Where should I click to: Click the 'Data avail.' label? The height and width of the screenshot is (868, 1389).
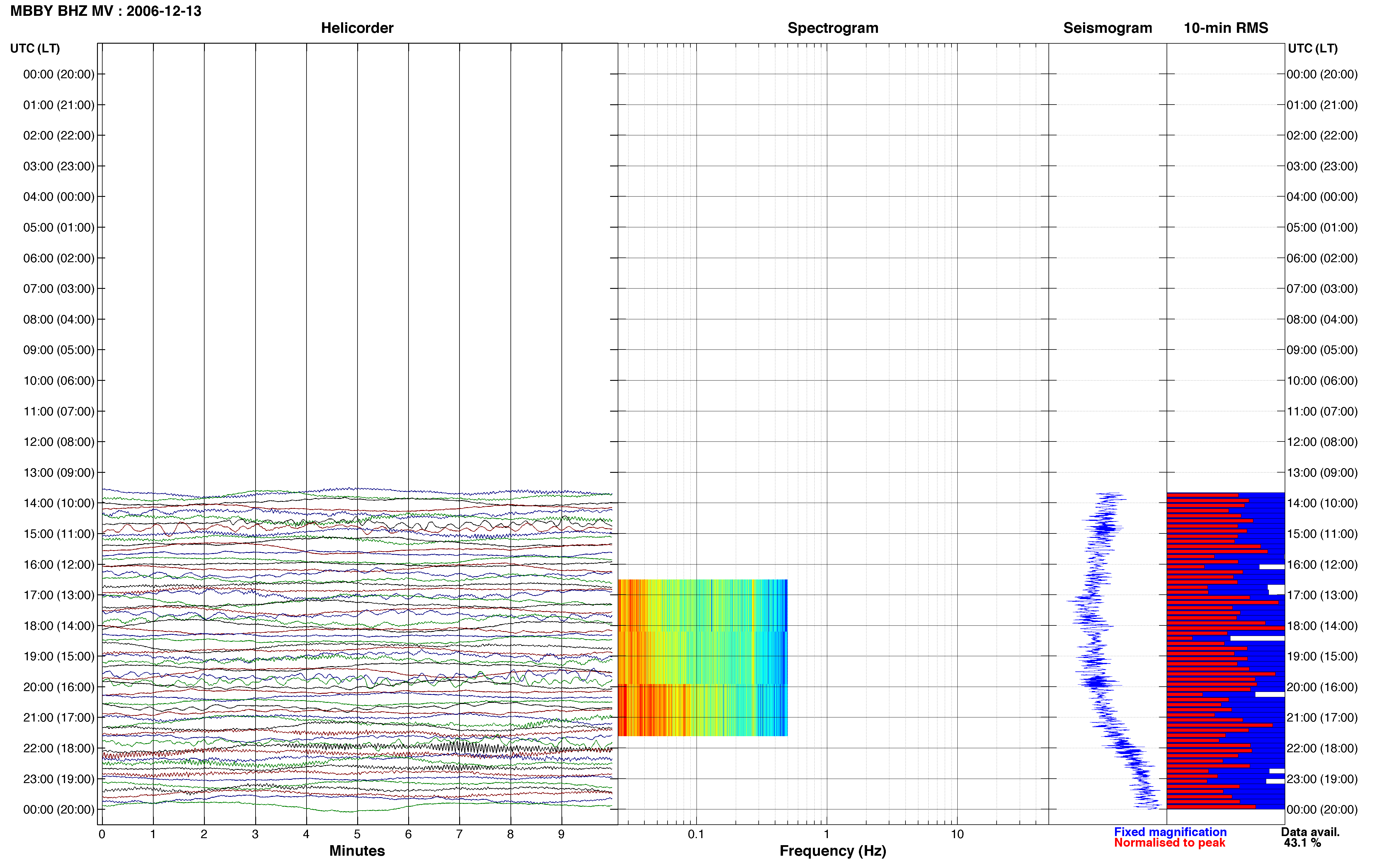coord(1310,832)
